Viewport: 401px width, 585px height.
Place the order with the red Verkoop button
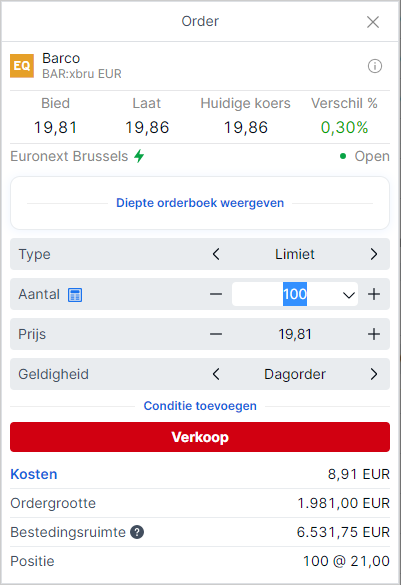click(200, 437)
